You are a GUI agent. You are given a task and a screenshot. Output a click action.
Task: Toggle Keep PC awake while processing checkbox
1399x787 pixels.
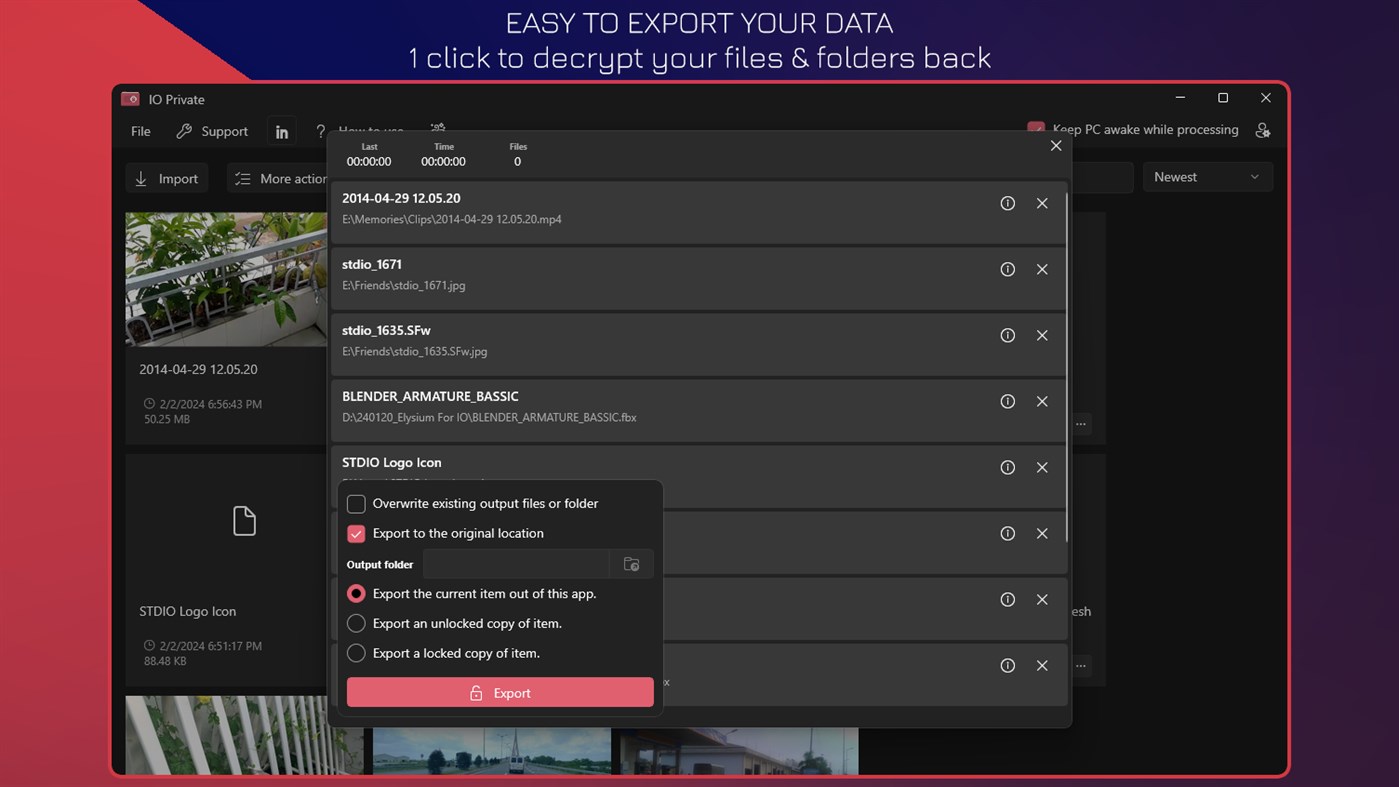(1036, 129)
